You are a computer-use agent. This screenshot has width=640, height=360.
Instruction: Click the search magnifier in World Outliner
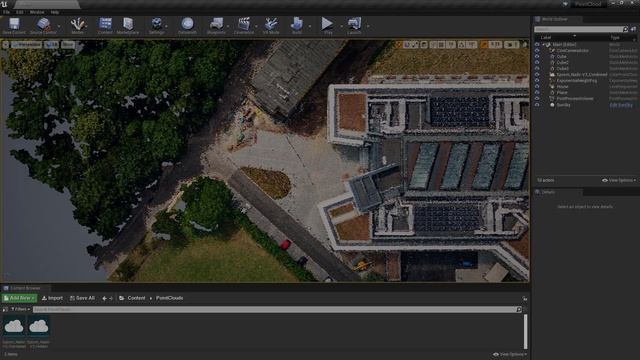[625, 29]
